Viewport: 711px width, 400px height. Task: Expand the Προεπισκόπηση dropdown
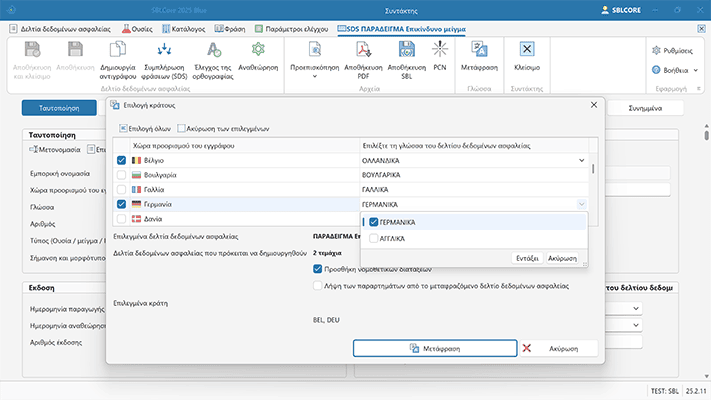(x=317, y=76)
